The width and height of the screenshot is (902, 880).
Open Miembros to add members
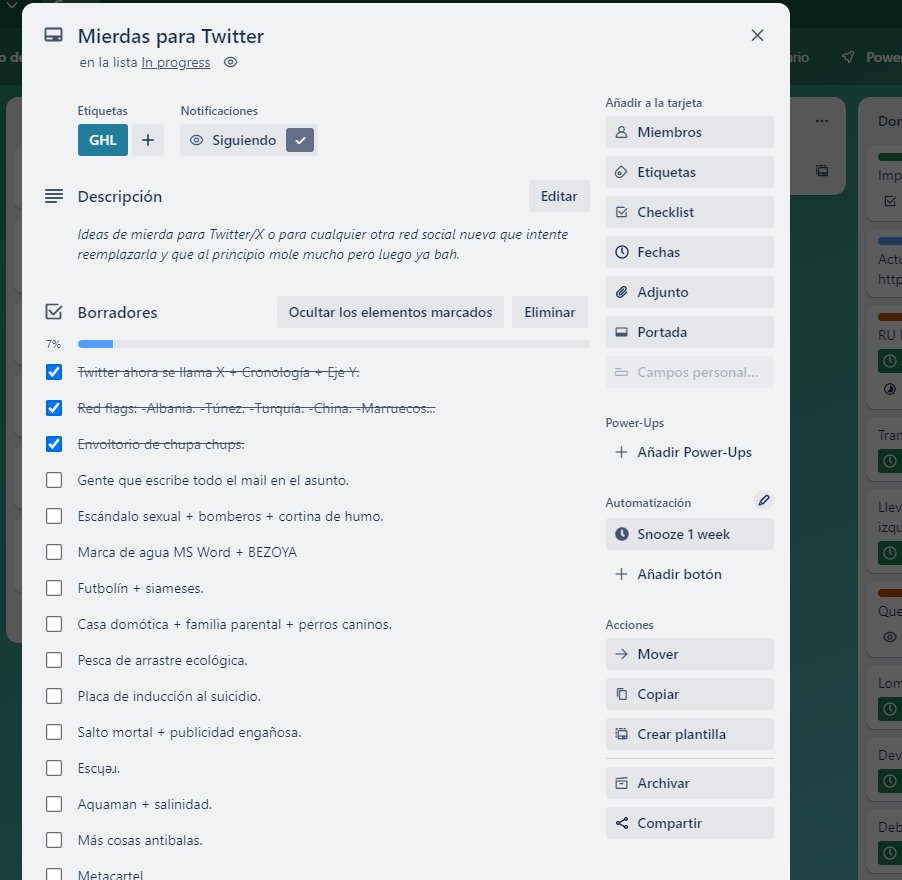[689, 132]
